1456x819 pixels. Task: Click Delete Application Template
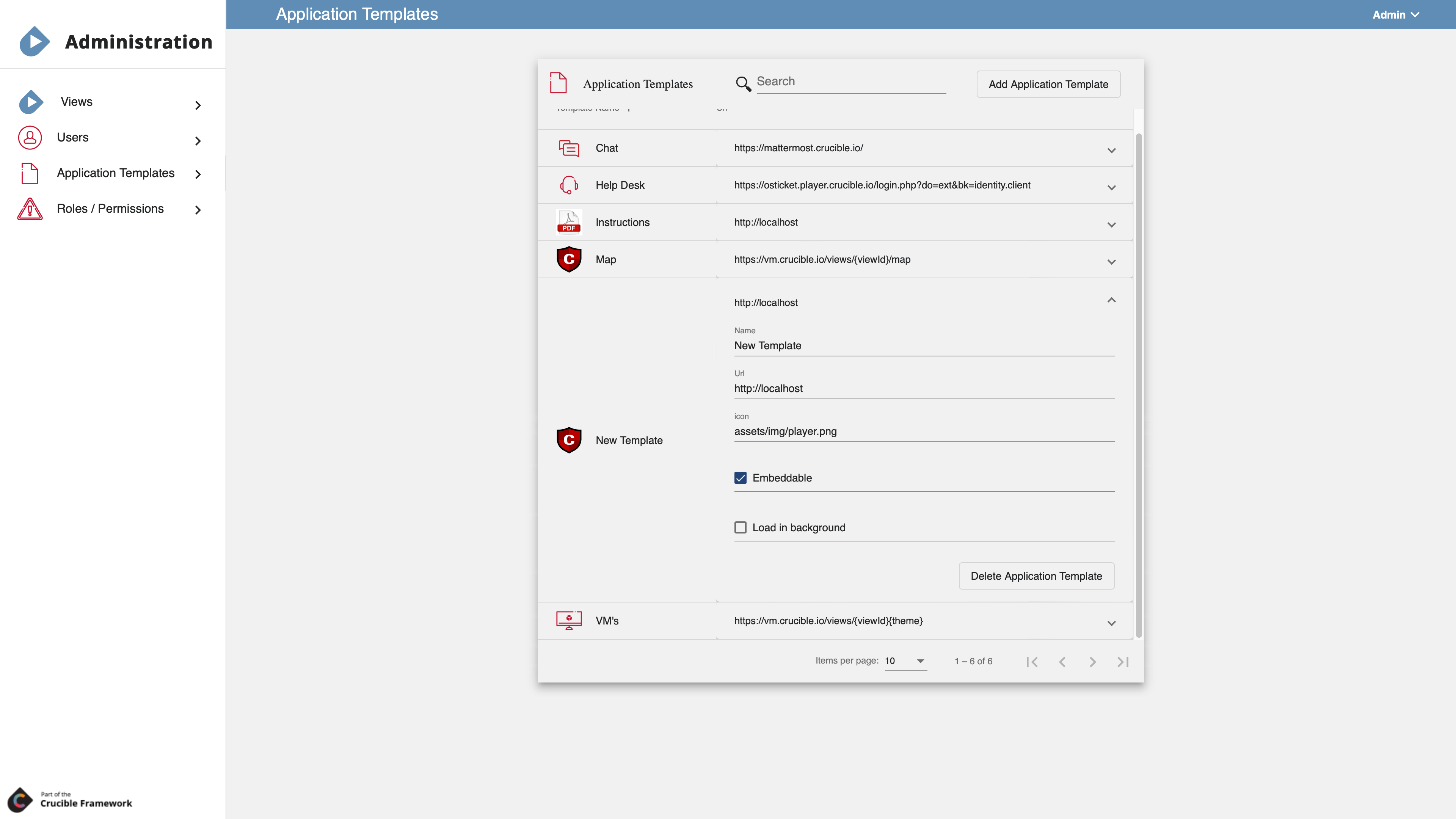[x=1036, y=576]
